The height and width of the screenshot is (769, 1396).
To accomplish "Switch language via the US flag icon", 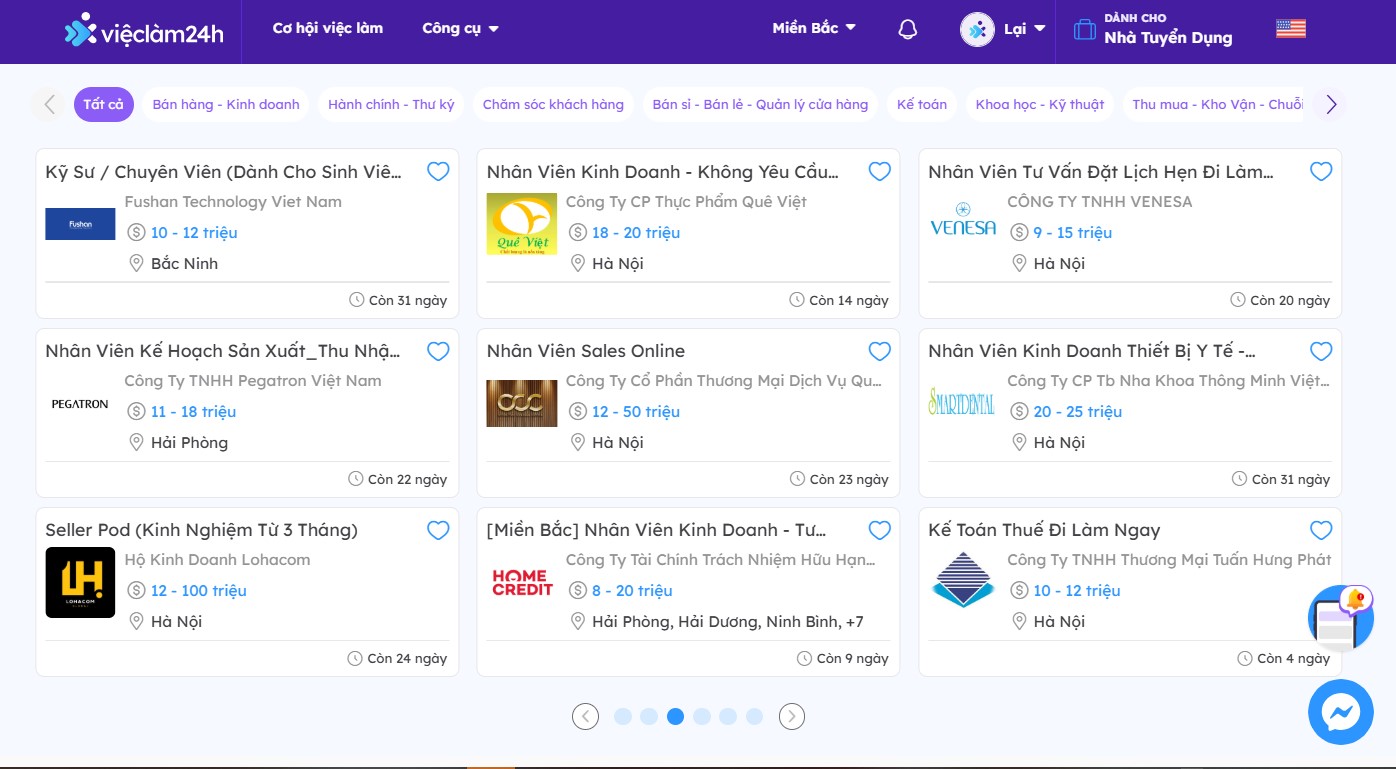I will tap(1291, 29).
